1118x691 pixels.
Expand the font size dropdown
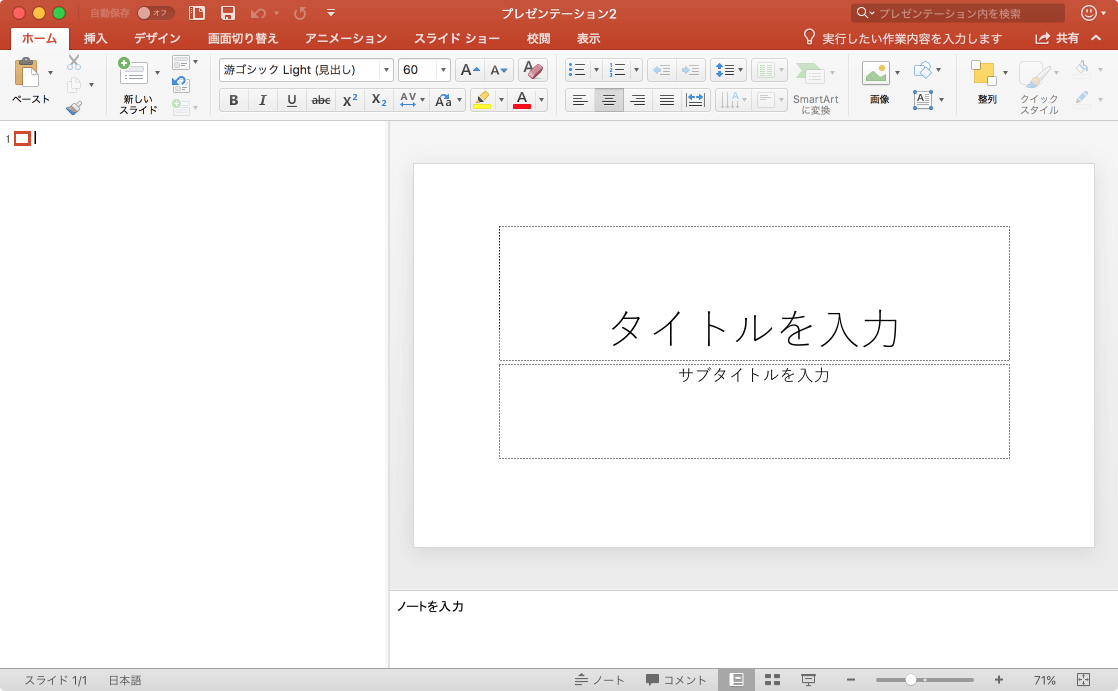(442, 70)
